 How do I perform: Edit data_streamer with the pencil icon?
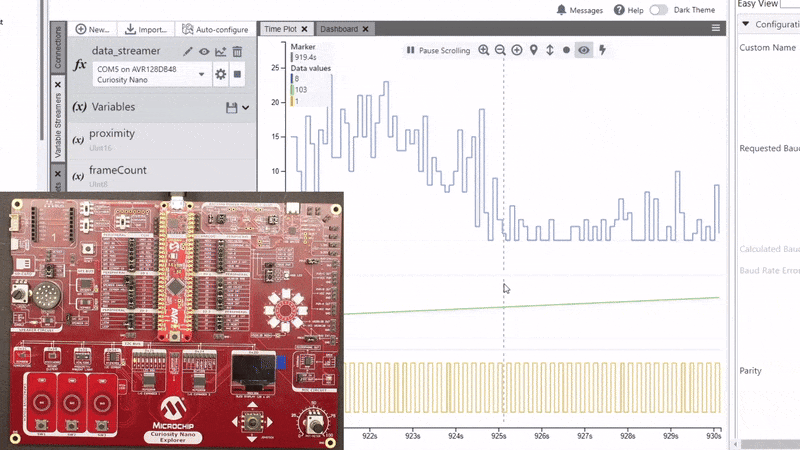pos(187,51)
